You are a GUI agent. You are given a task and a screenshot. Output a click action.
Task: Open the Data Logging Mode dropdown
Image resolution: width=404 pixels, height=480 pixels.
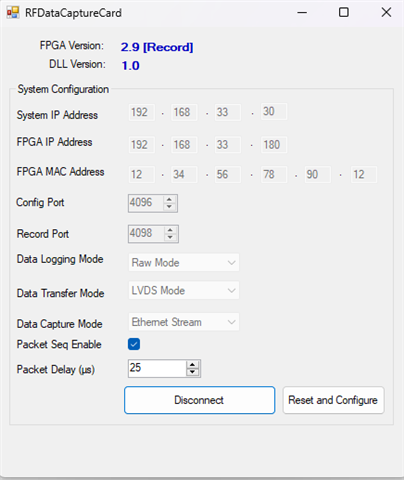pyautogui.click(x=184, y=262)
